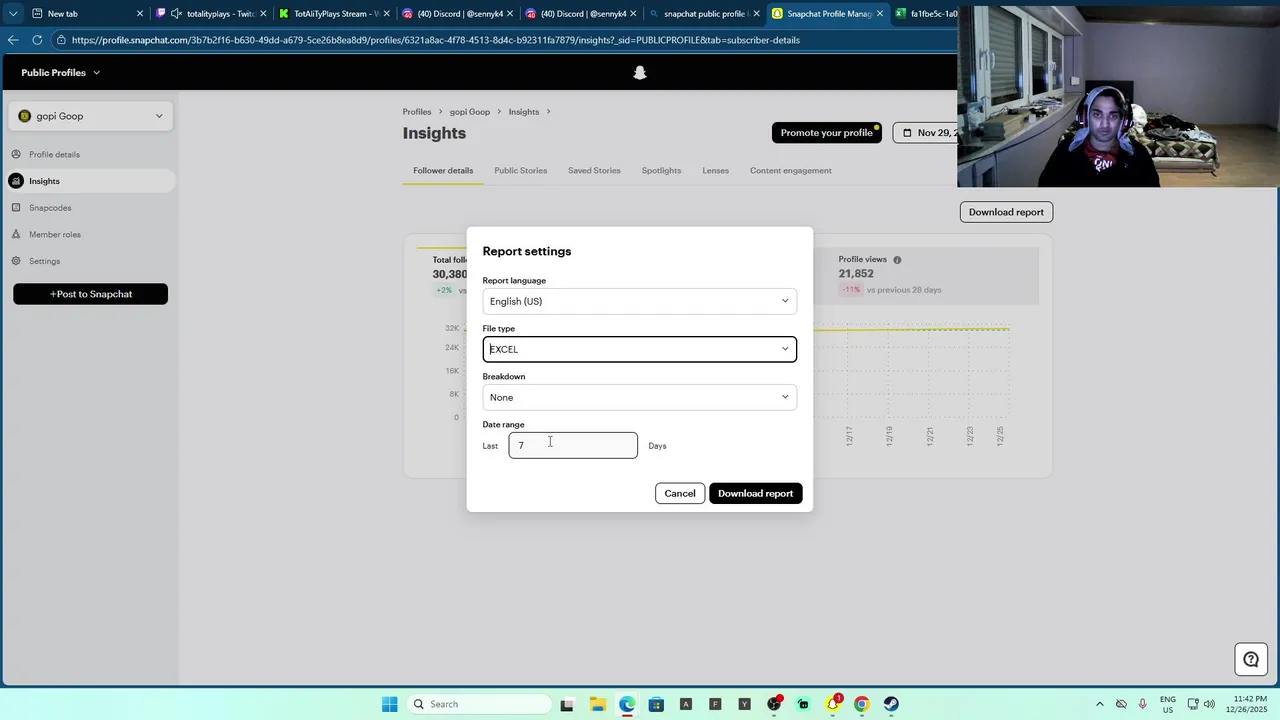
Task: Open Snapchat app in taskbar
Action: [832, 704]
